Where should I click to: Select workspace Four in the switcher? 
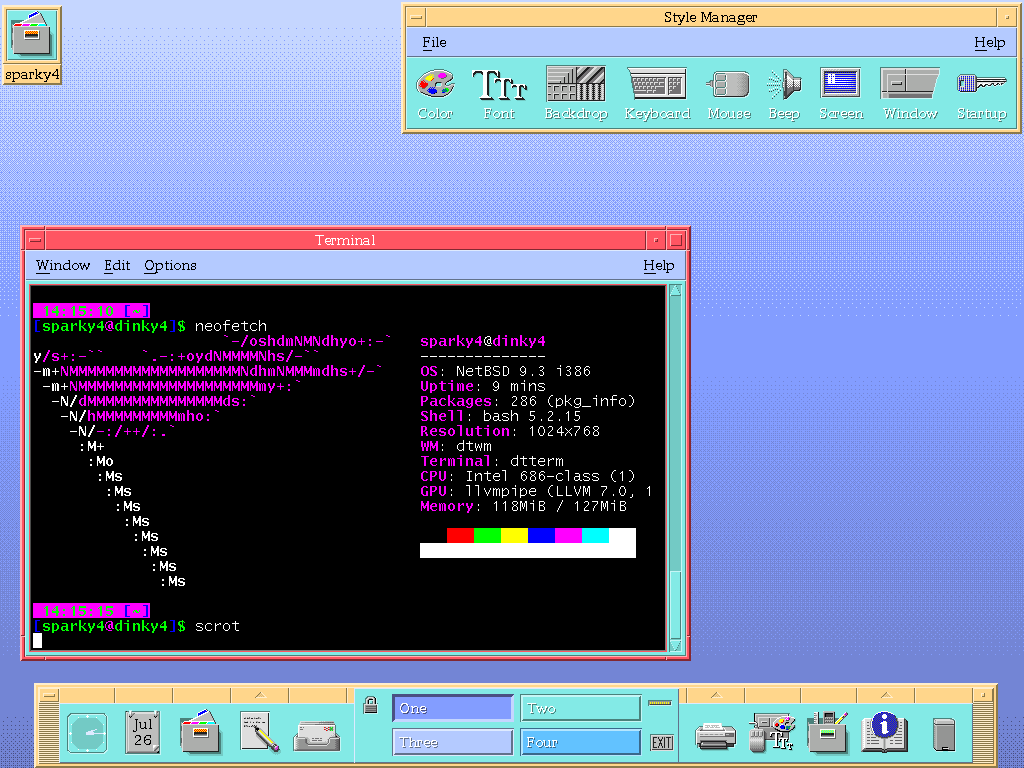(x=580, y=742)
